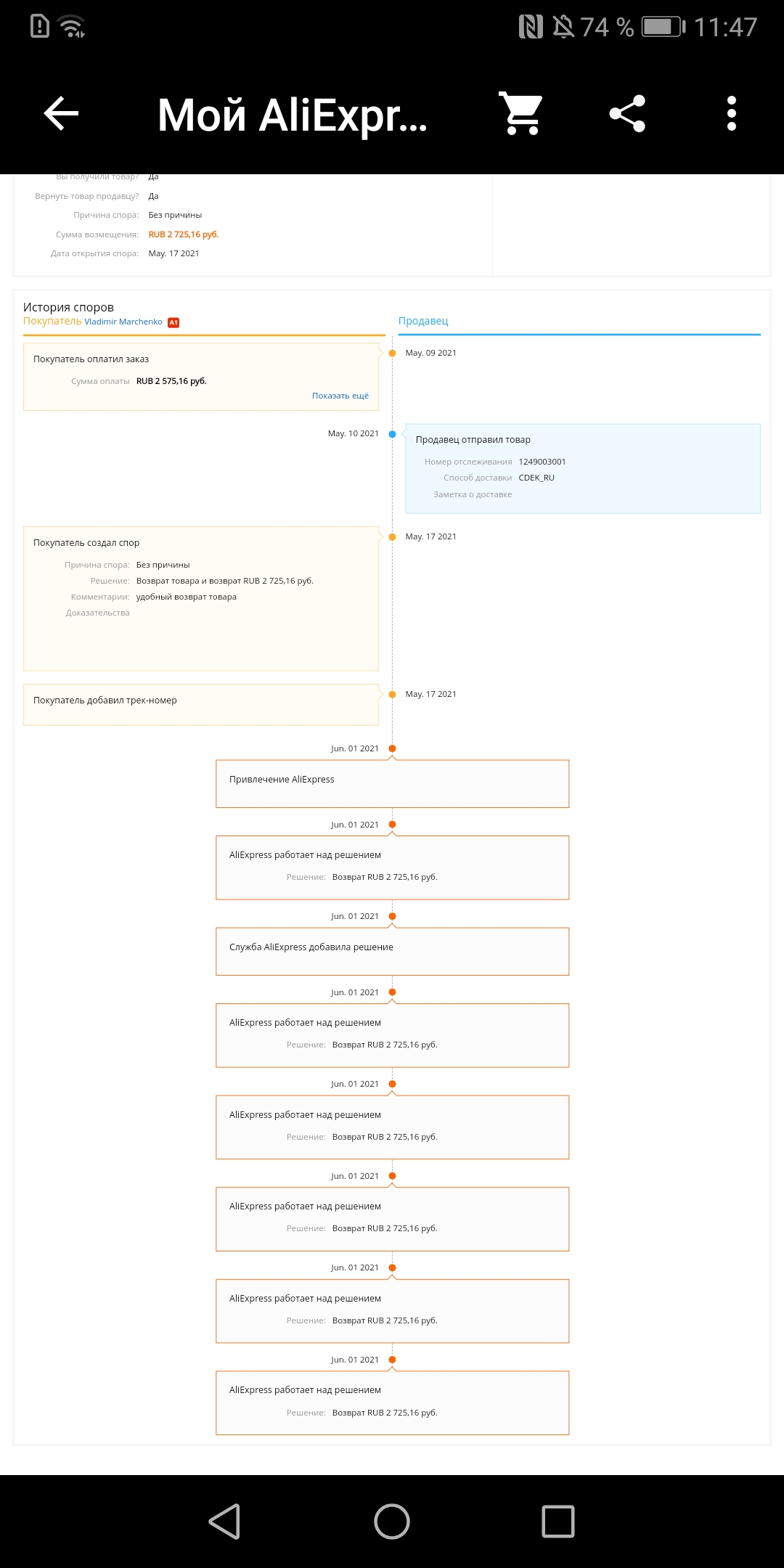Open the three-dot overflow menu
784x1568 pixels.
731,114
